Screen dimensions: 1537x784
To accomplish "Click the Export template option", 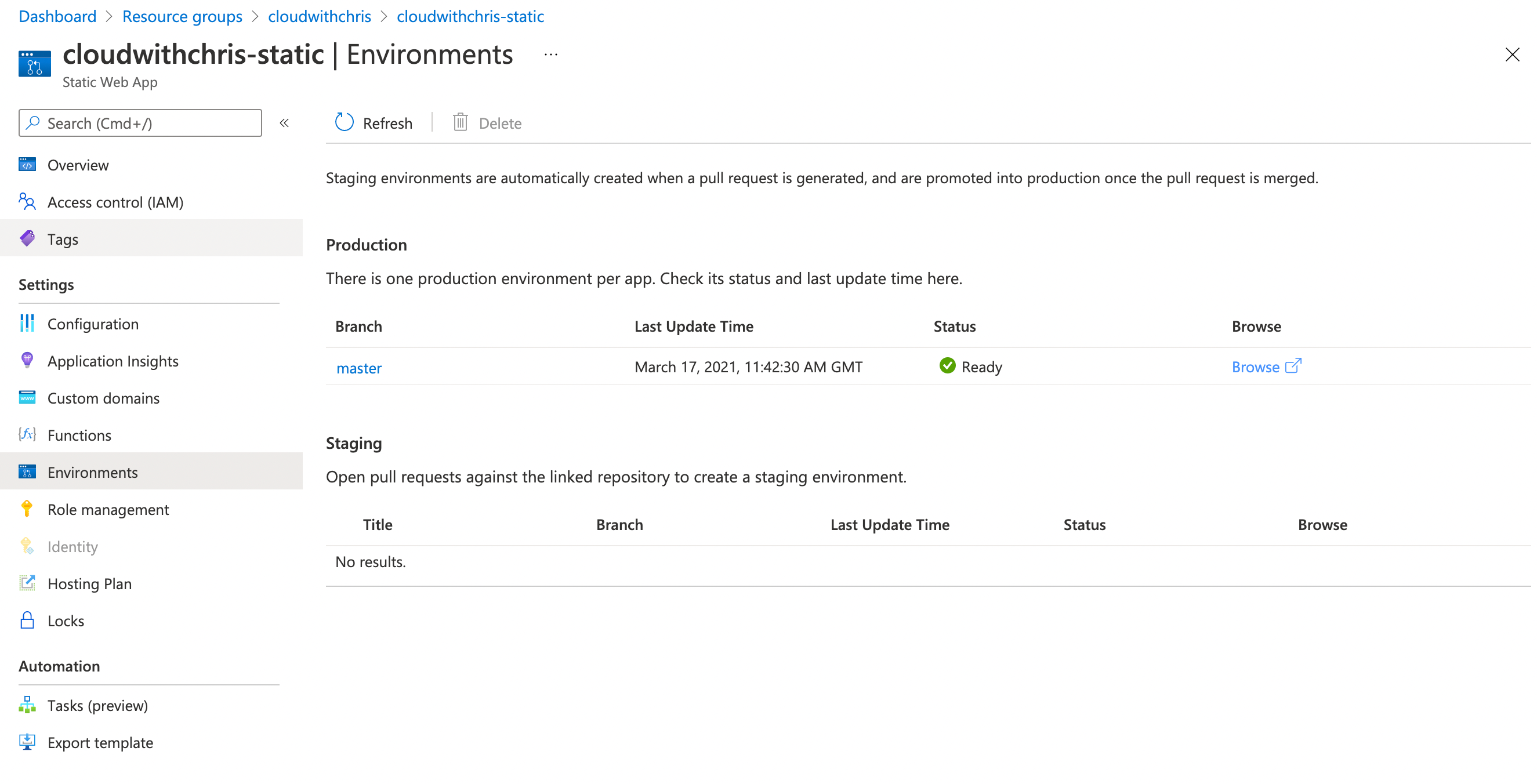I will (101, 742).
